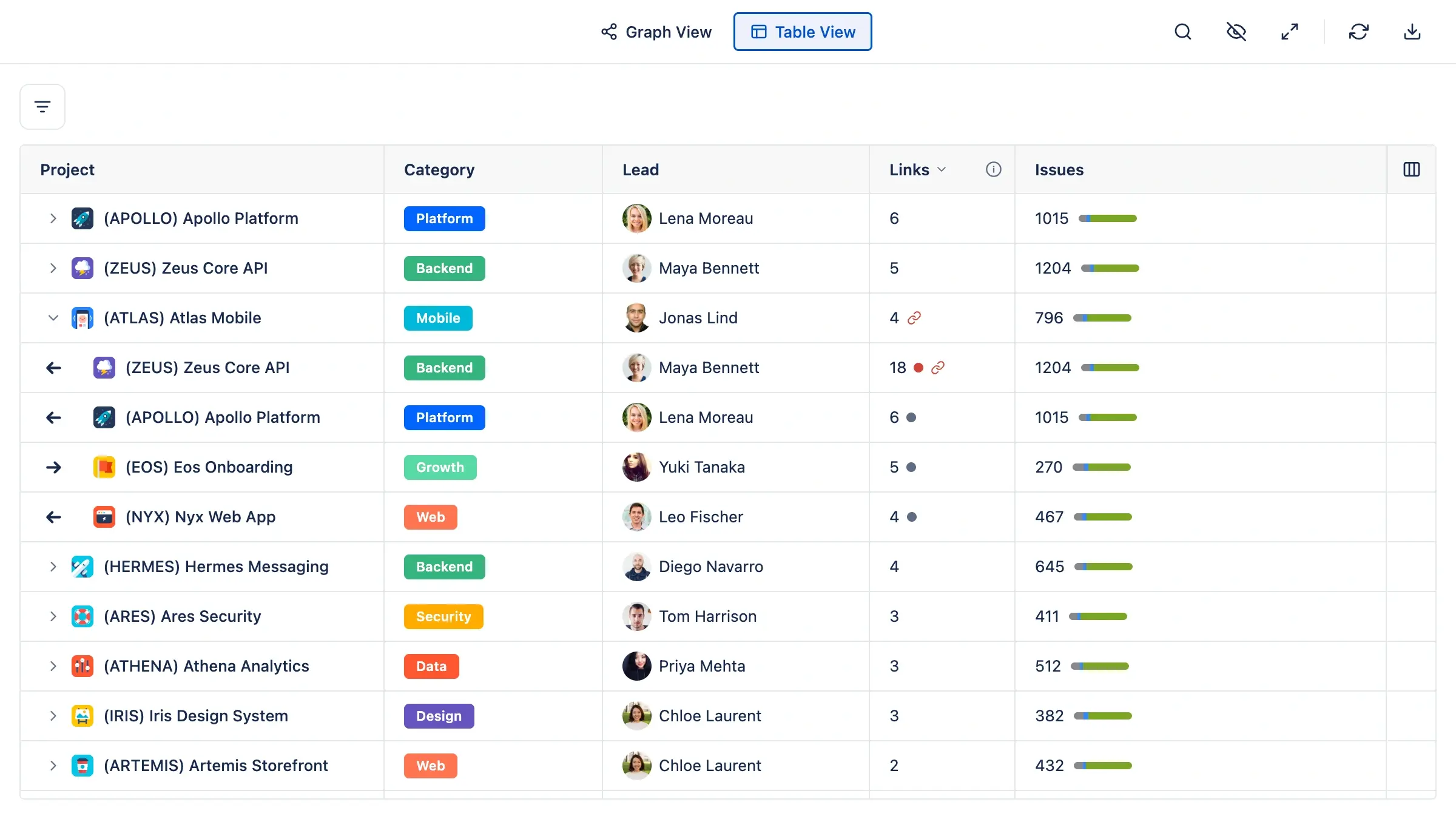Select the Table View tab
Screen dimensions: 1456x819
coord(803,32)
